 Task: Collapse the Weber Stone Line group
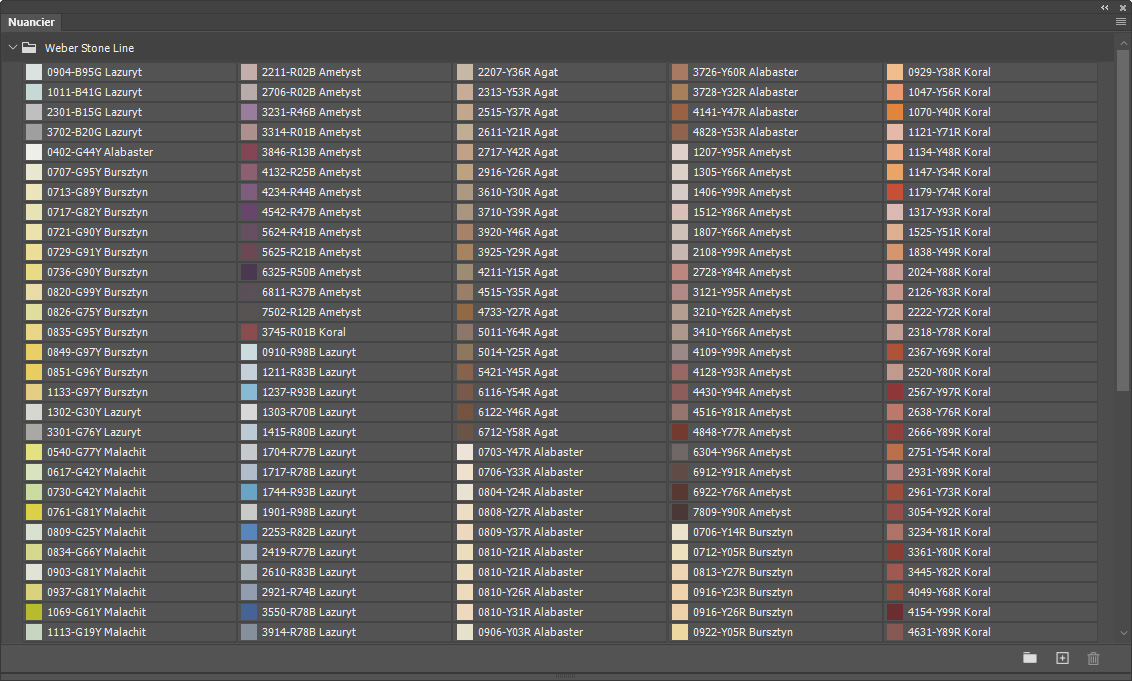click(x=12, y=48)
